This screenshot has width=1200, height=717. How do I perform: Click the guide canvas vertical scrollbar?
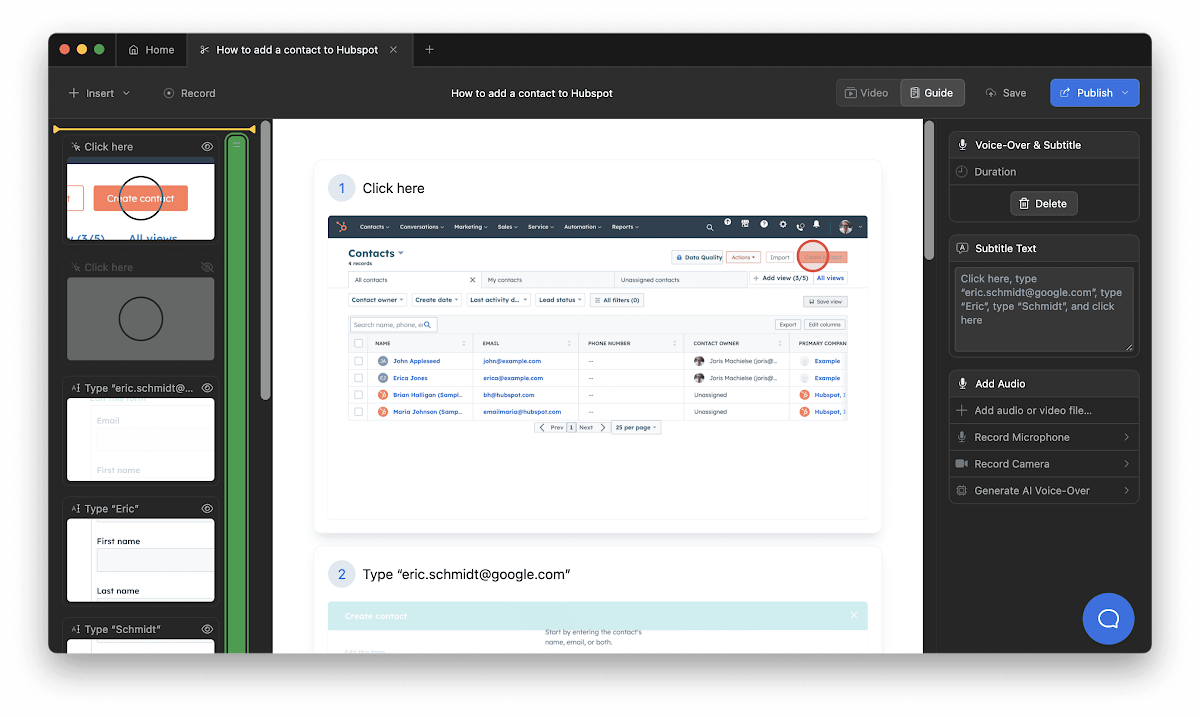[928, 190]
